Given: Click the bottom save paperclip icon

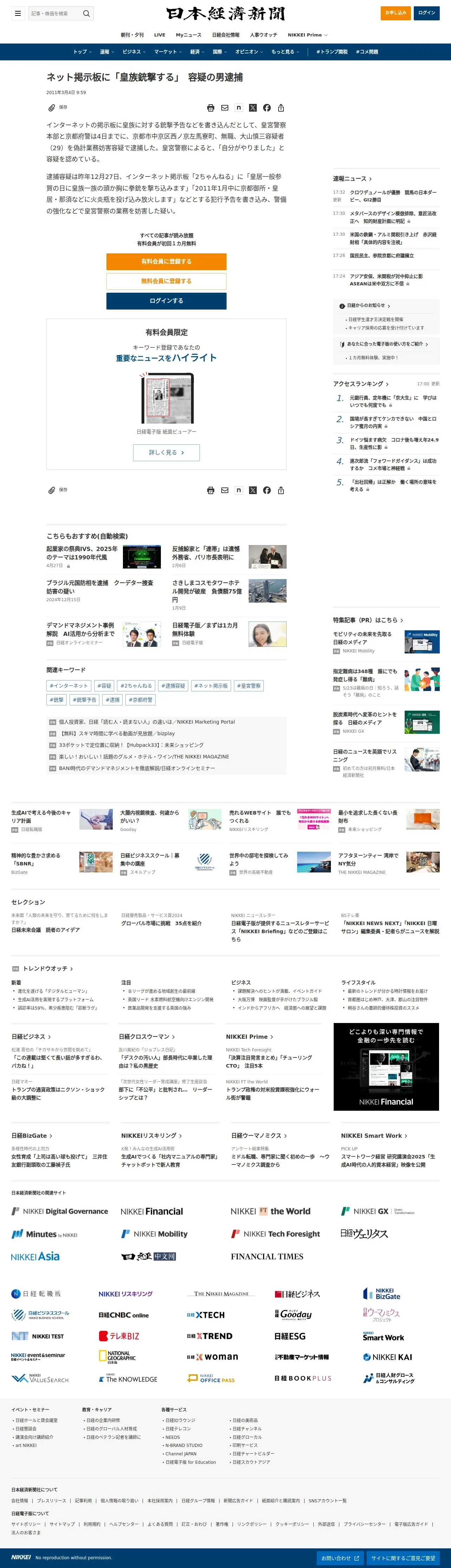Looking at the screenshot, I should [x=52, y=490].
